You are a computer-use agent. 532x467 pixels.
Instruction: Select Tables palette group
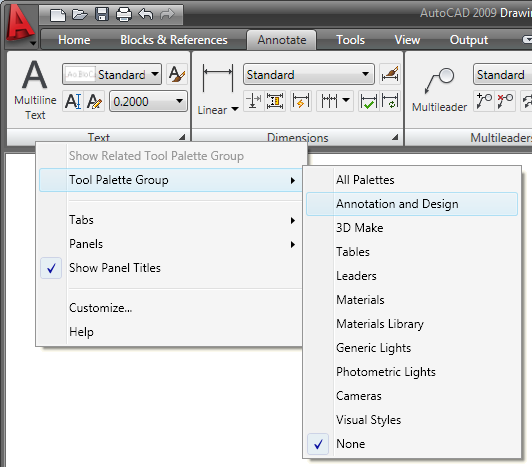(x=412, y=252)
